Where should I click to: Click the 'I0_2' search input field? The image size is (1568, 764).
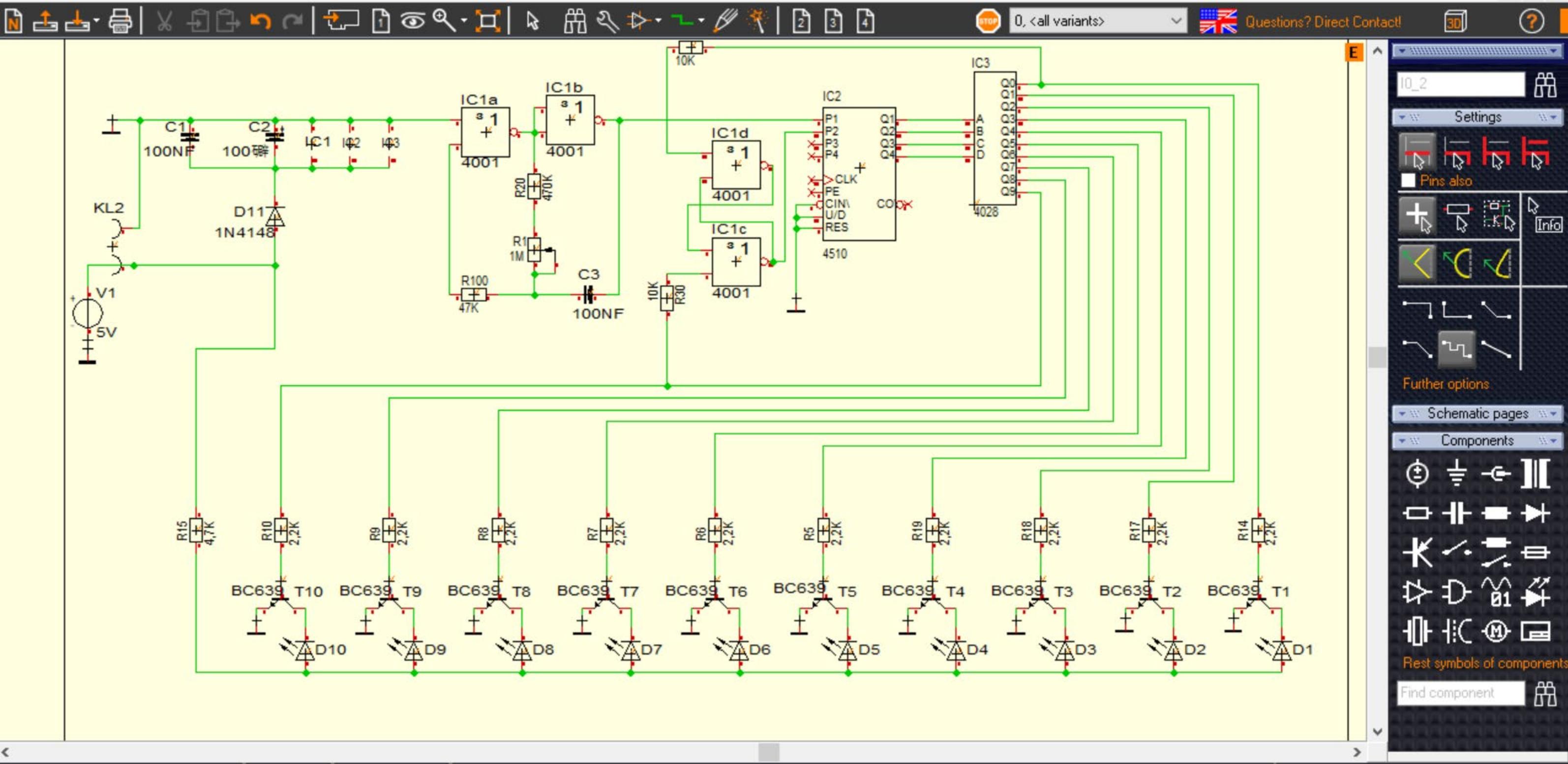(1460, 84)
